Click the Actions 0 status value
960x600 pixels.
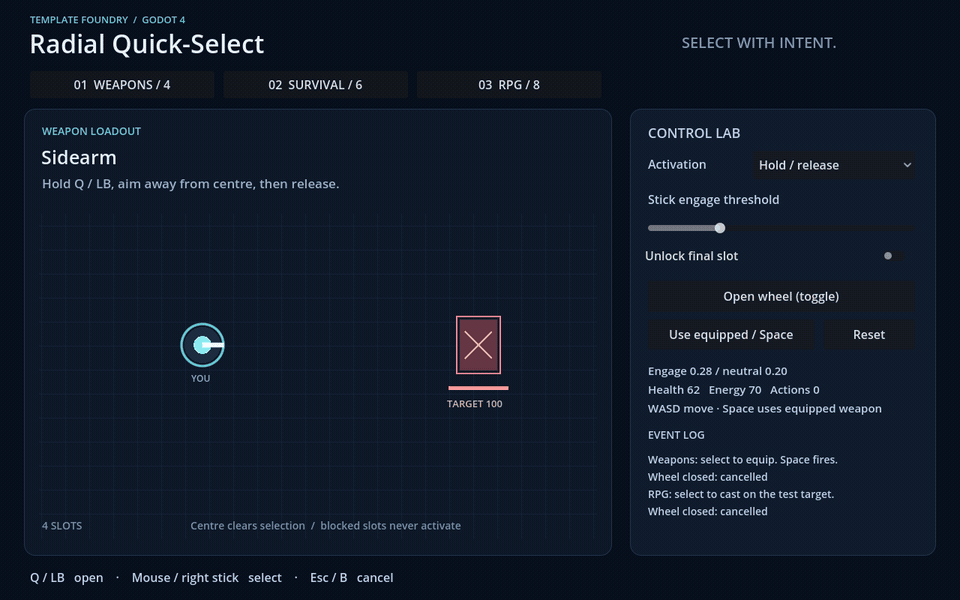click(x=795, y=390)
